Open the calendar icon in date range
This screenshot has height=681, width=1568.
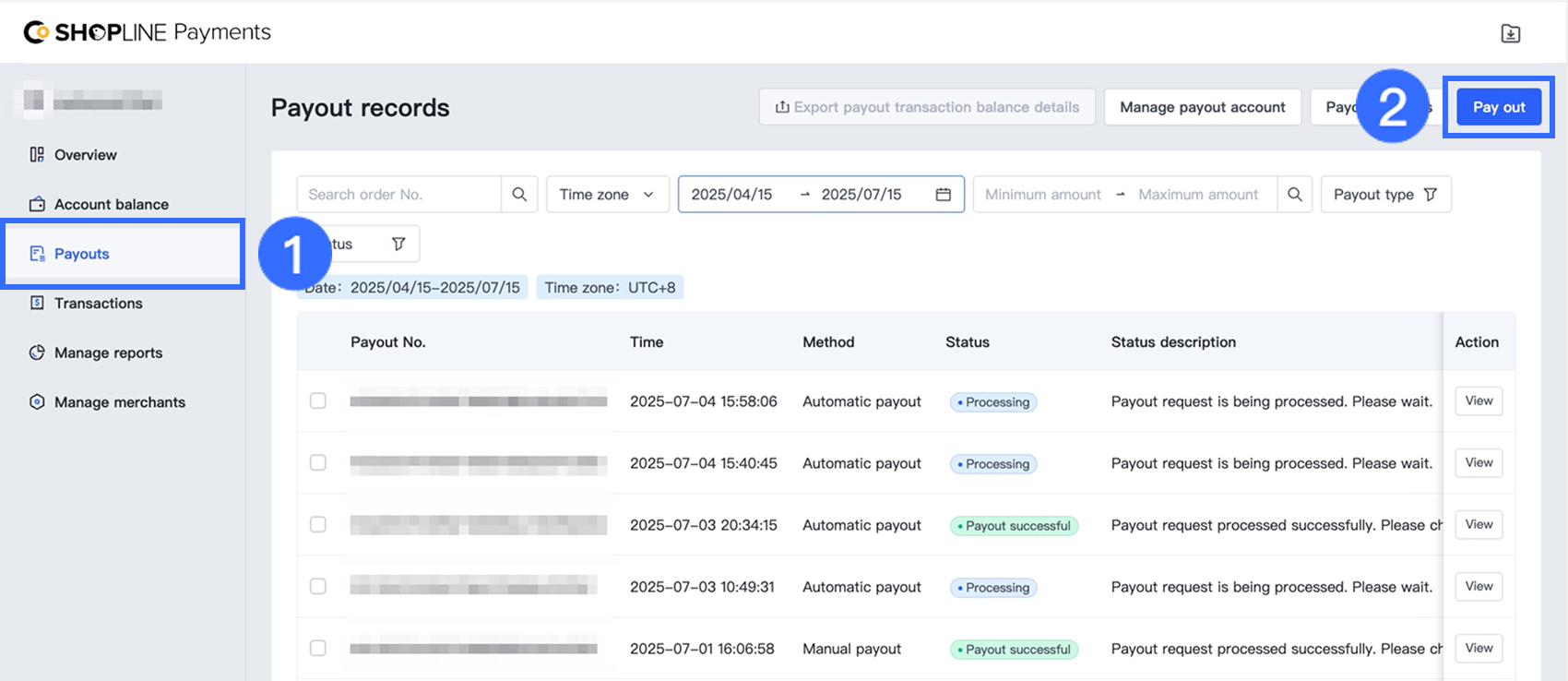click(x=943, y=195)
